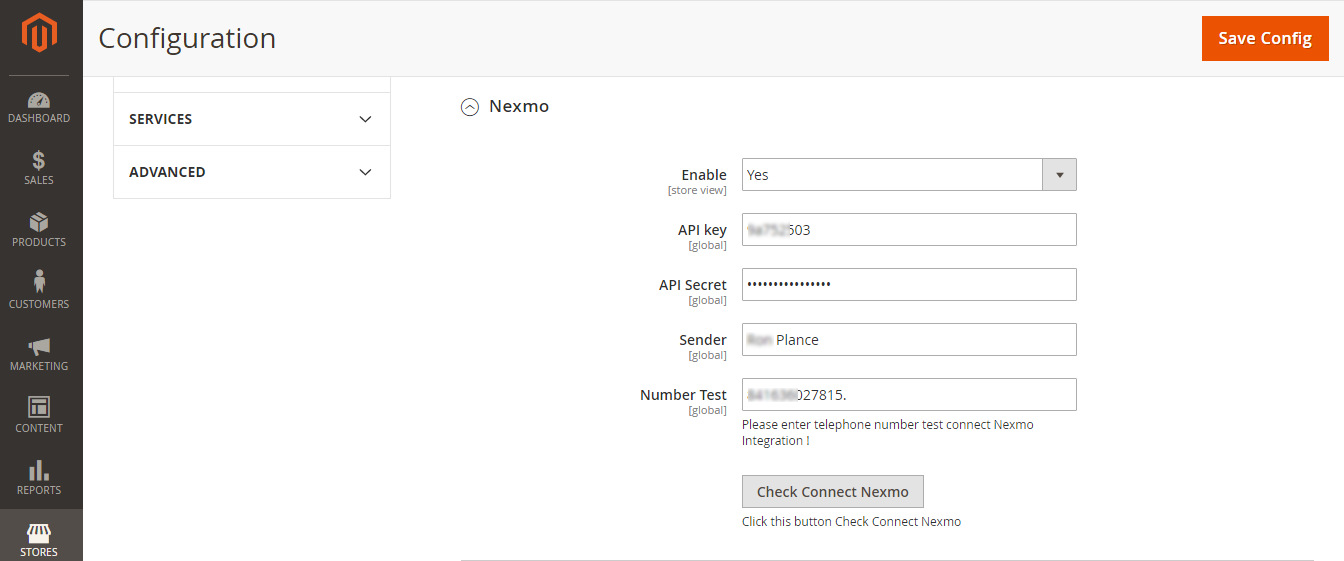Focus the API key input field
This screenshot has height=561, width=1344.
(908, 230)
